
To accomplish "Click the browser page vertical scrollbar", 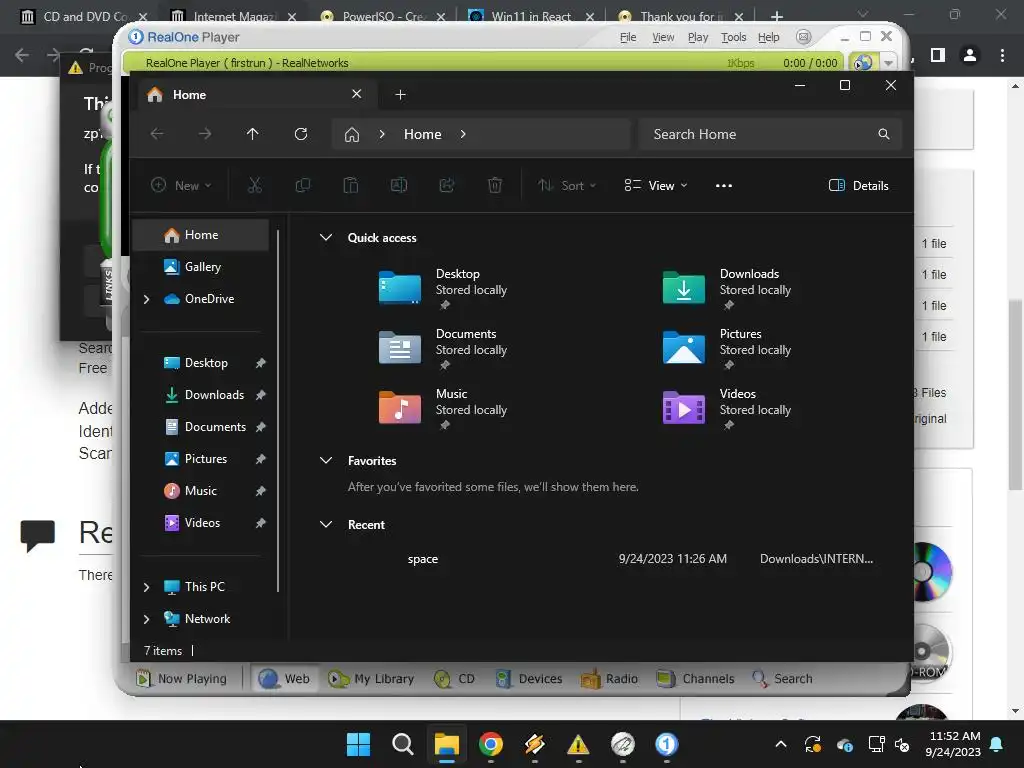I will (x=1015, y=397).
